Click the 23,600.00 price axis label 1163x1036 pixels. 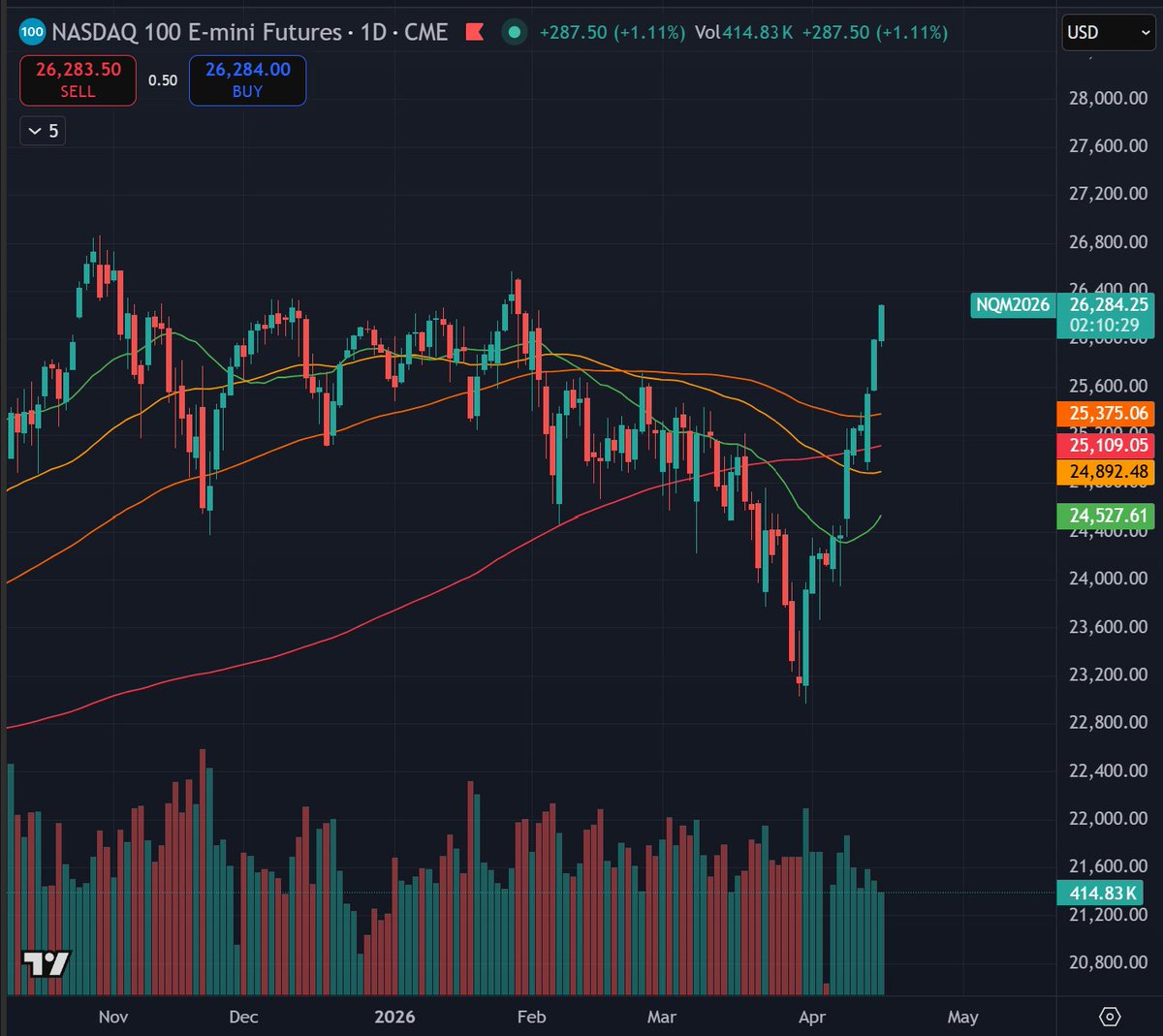[x=1109, y=627]
